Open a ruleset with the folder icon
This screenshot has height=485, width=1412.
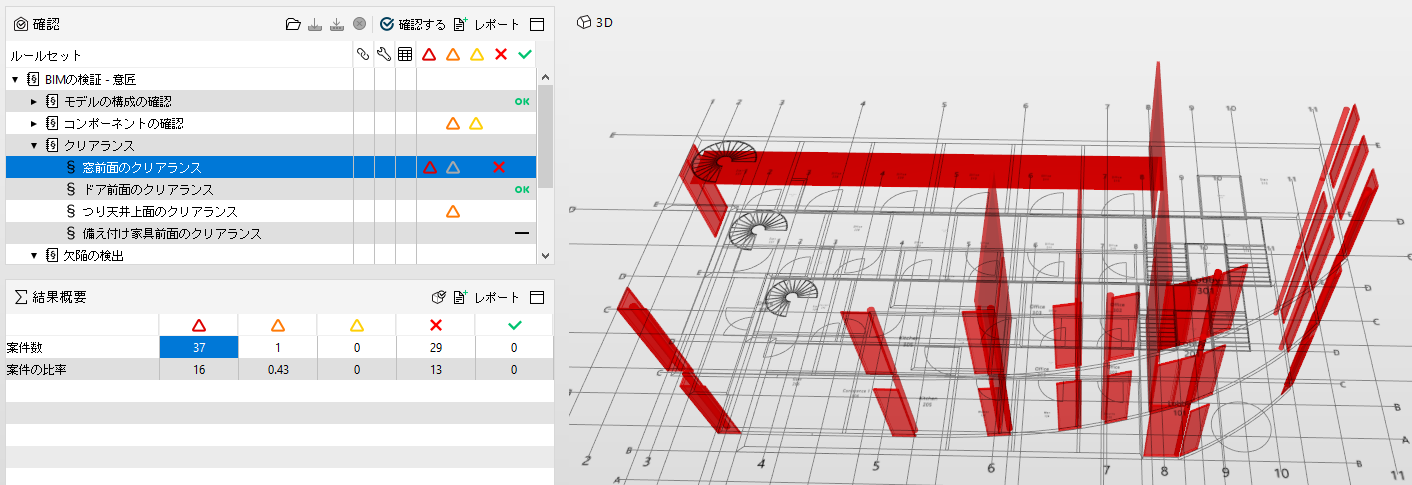(x=293, y=24)
